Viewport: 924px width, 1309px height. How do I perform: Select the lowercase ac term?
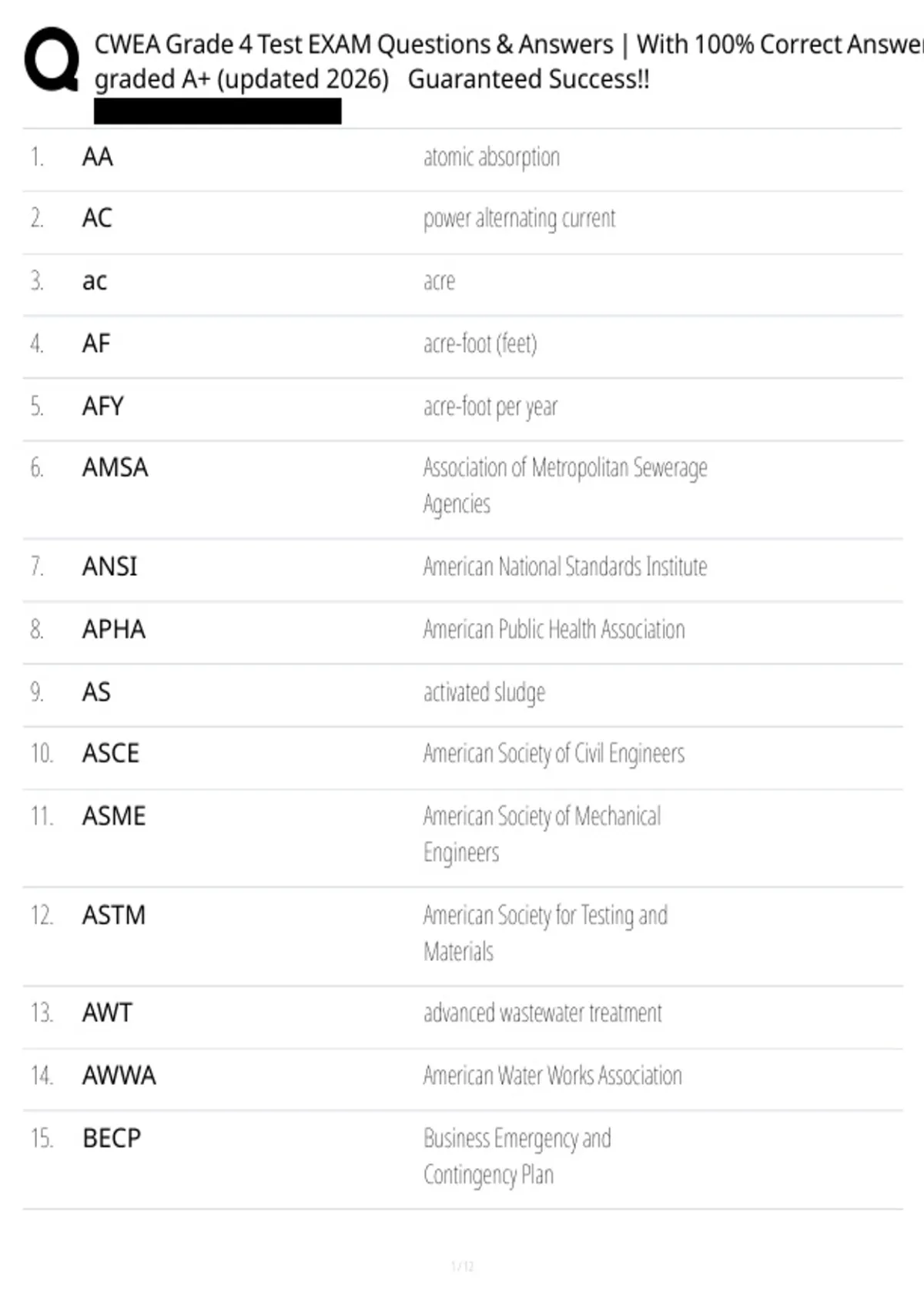[95, 281]
